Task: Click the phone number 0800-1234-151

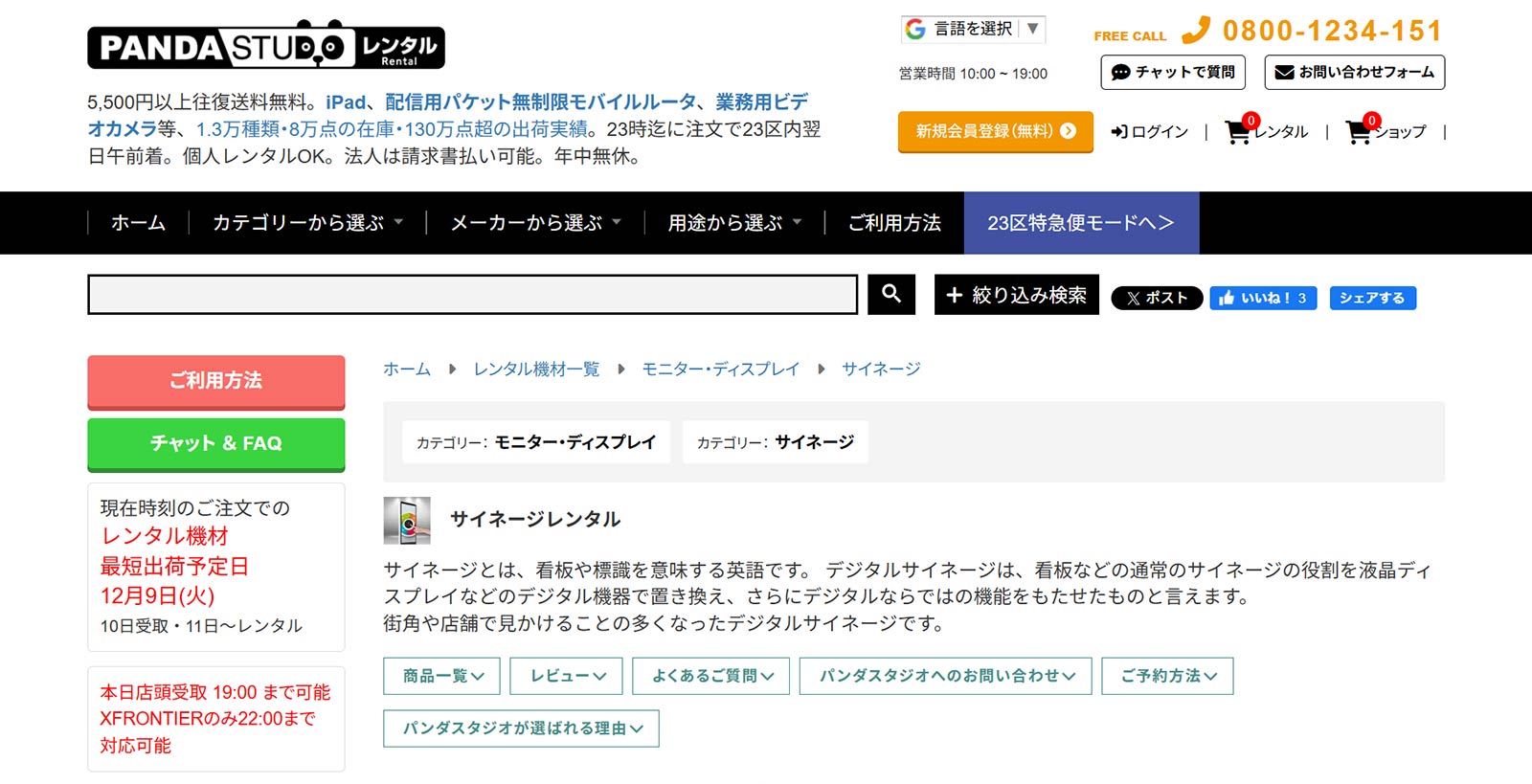Action: 1332,32
